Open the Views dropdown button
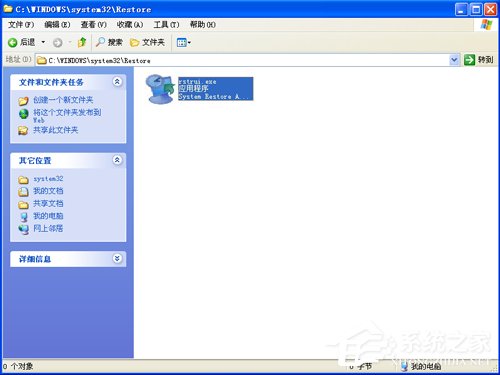 tap(183, 42)
